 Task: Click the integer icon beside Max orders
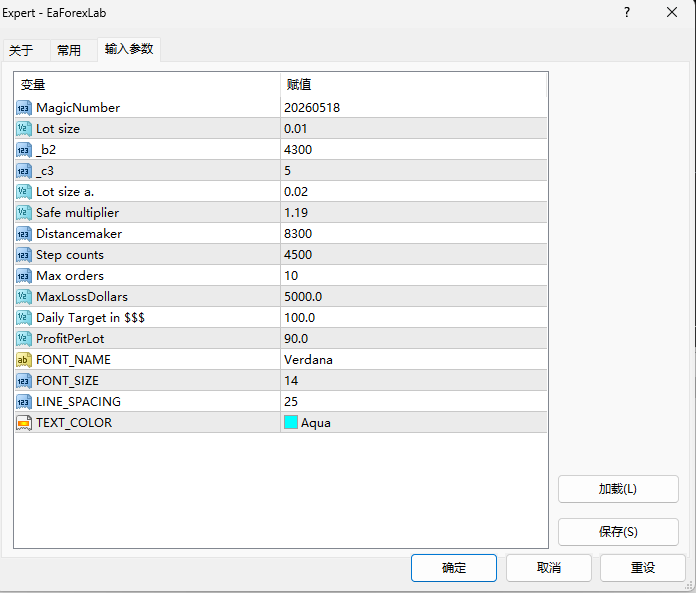coord(24,276)
